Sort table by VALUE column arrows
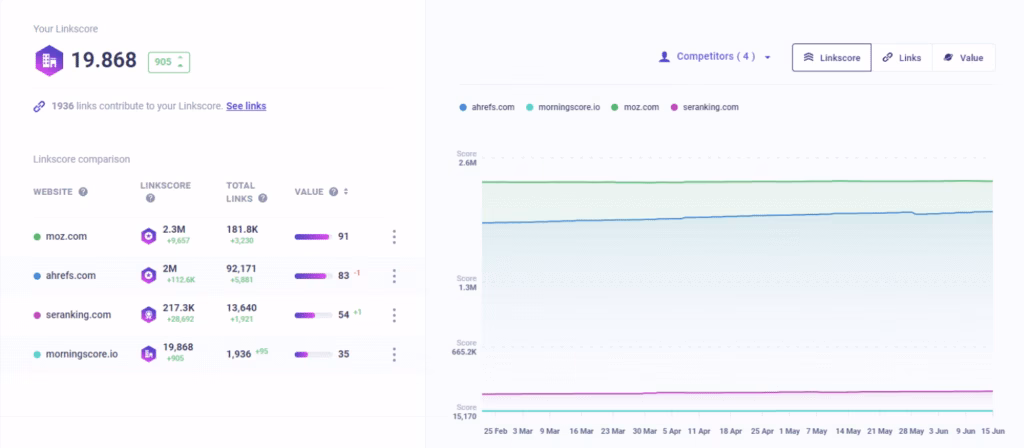 tap(346, 192)
